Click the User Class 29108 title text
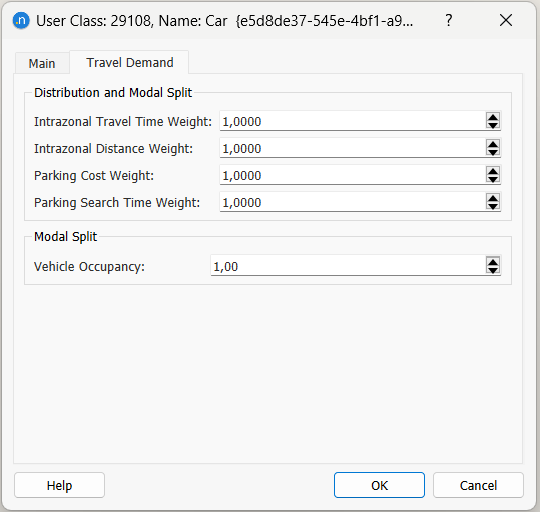 225,21
